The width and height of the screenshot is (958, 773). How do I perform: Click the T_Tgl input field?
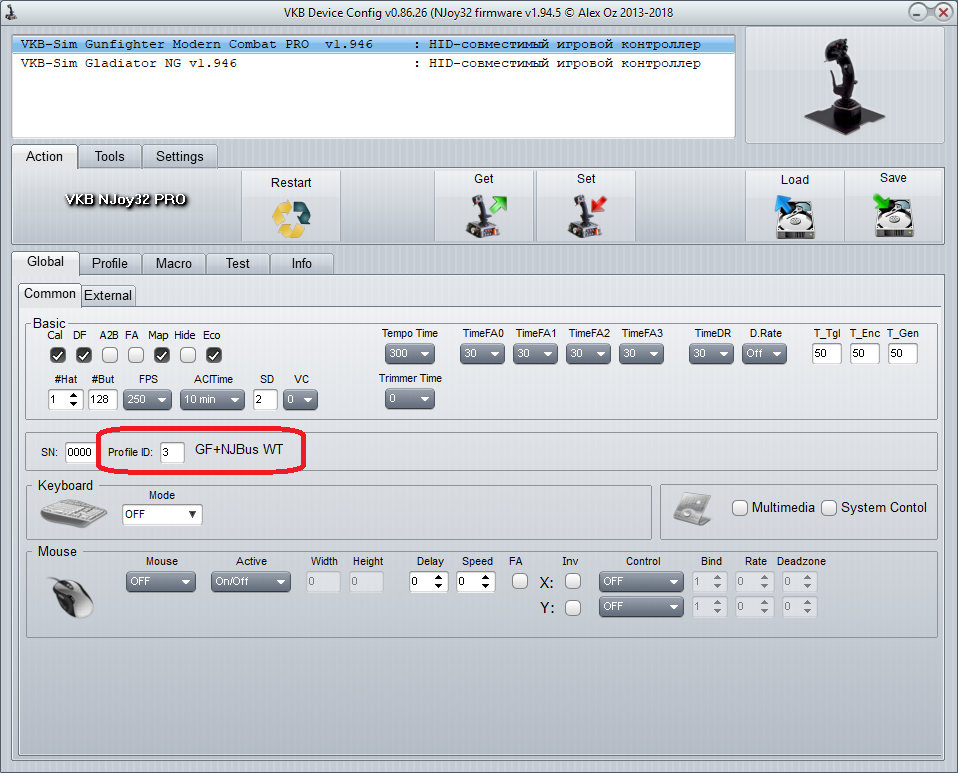pos(827,353)
